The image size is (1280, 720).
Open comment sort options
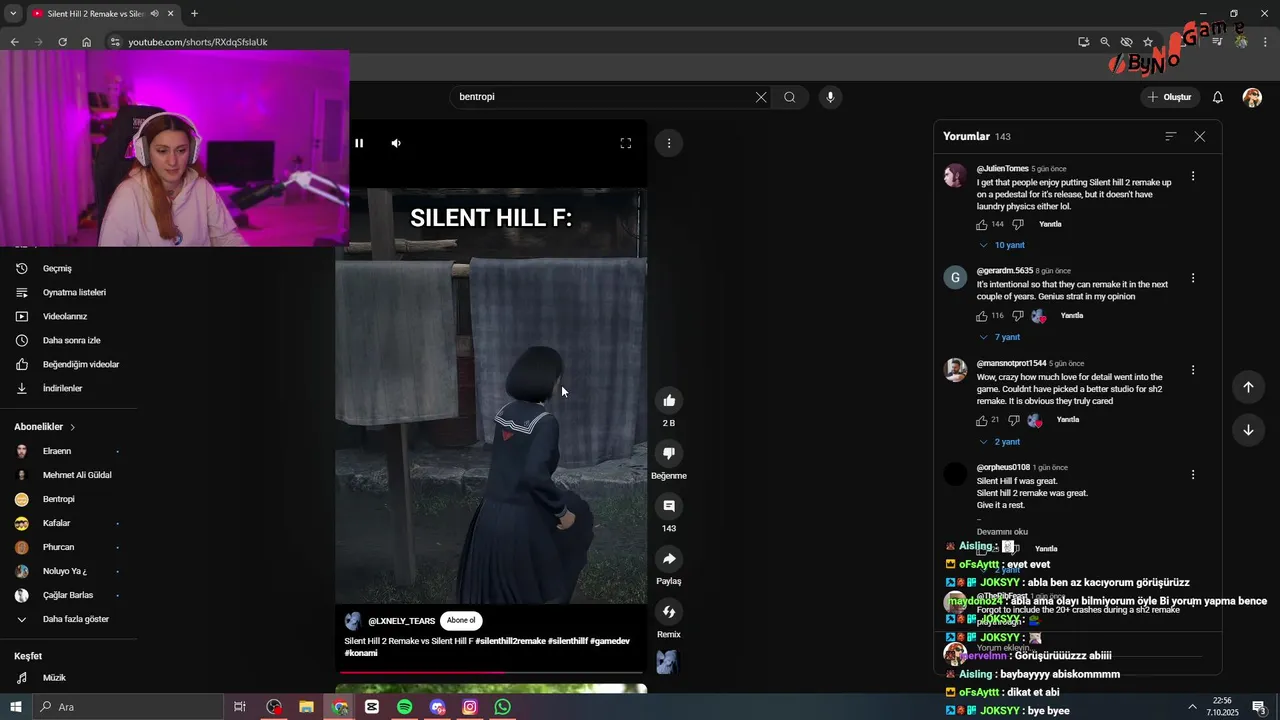1171,136
